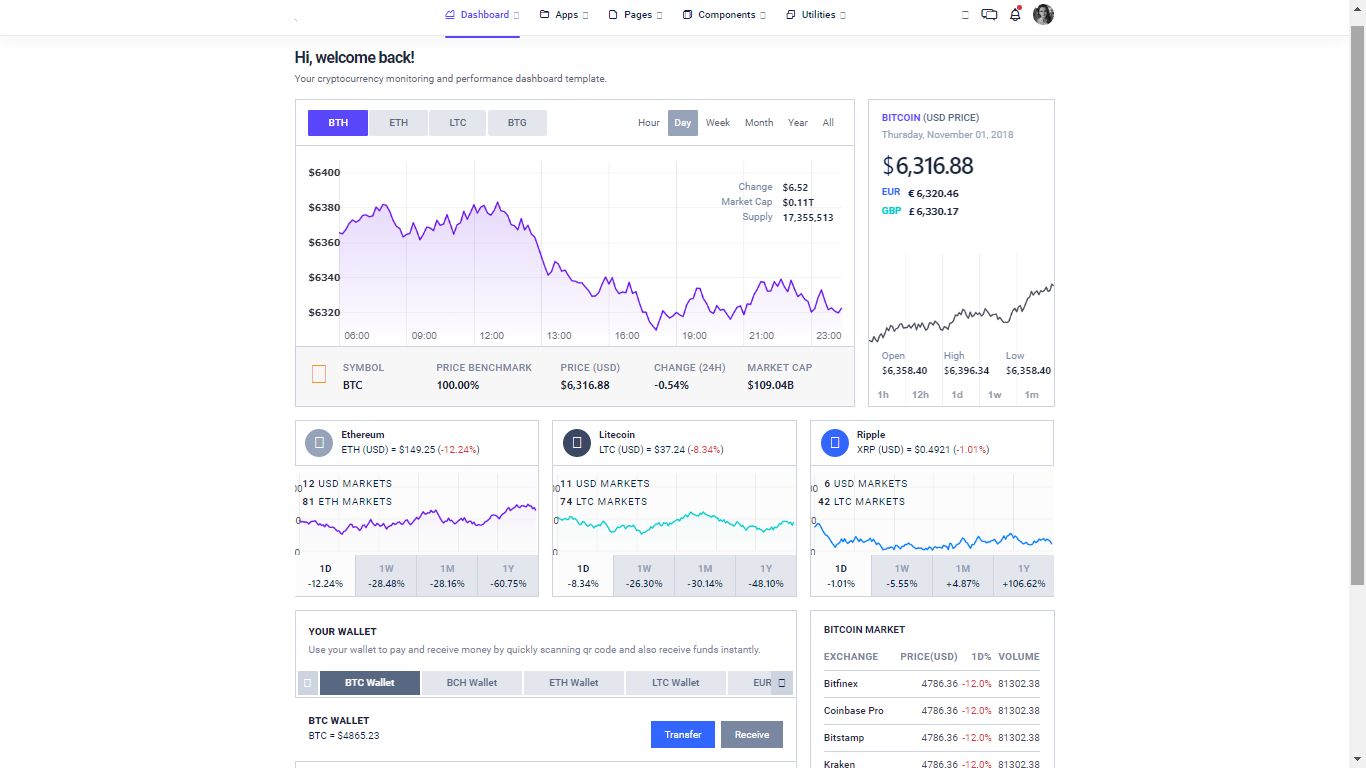1366x768 pixels.
Task: Expand the Utilities menu caret
Action: click(843, 15)
